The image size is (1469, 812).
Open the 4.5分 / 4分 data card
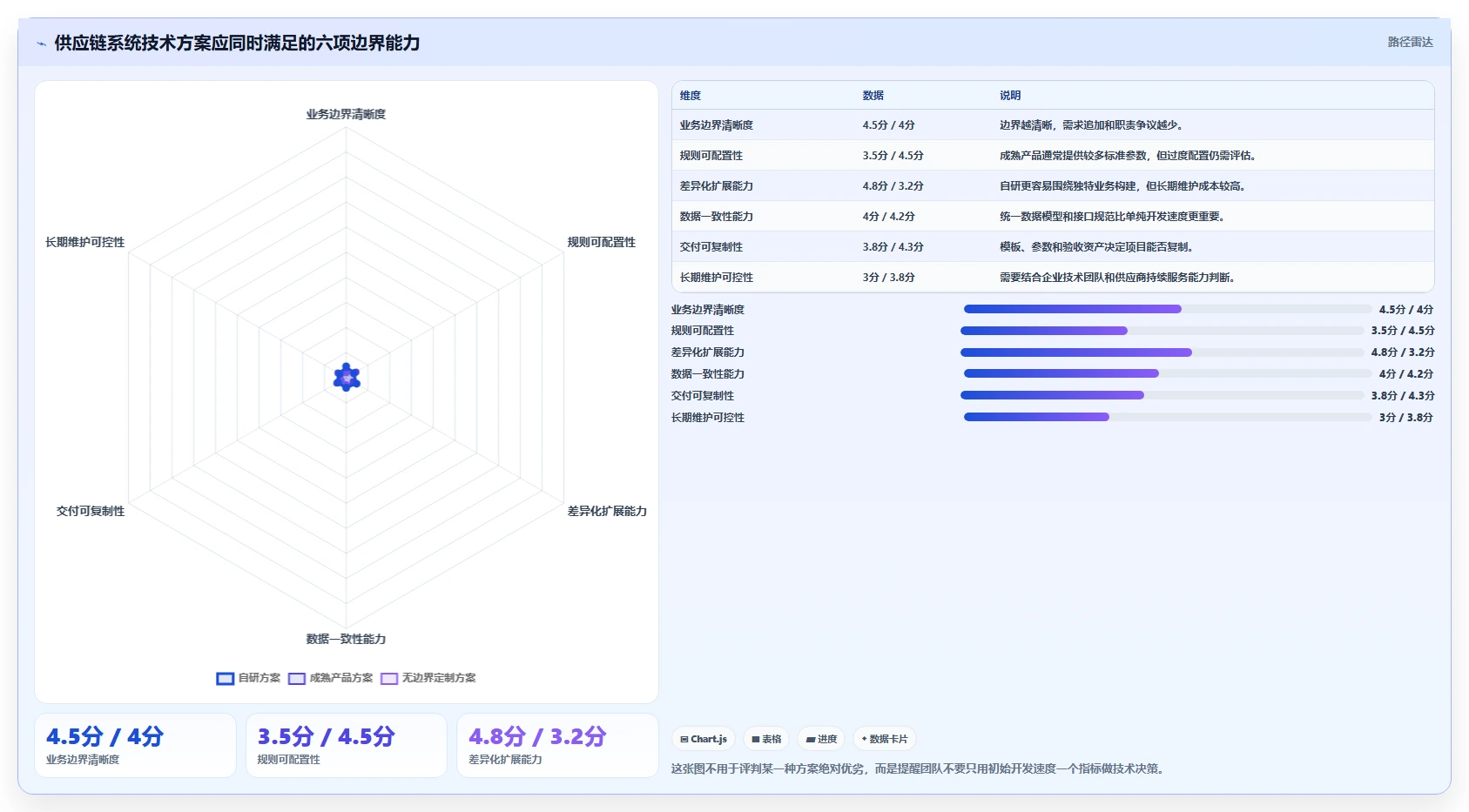coord(135,746)
